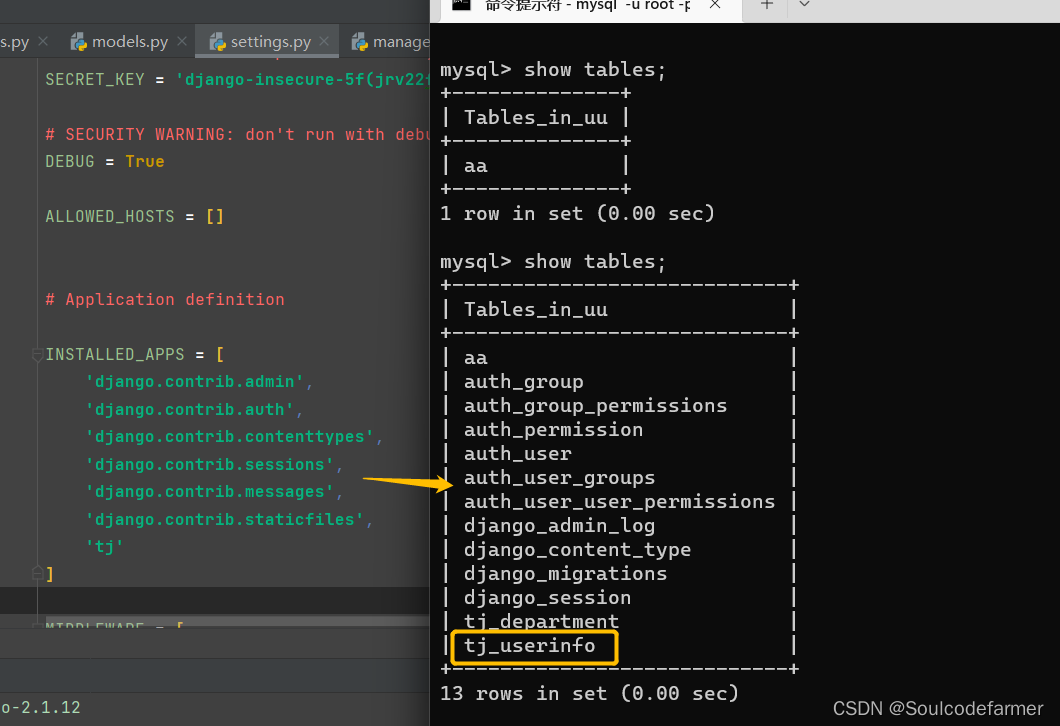Collapse the INSTALLED_APPS list fold marker
The width and height of the screenshot is (1060, 726).
pos(38,354)
